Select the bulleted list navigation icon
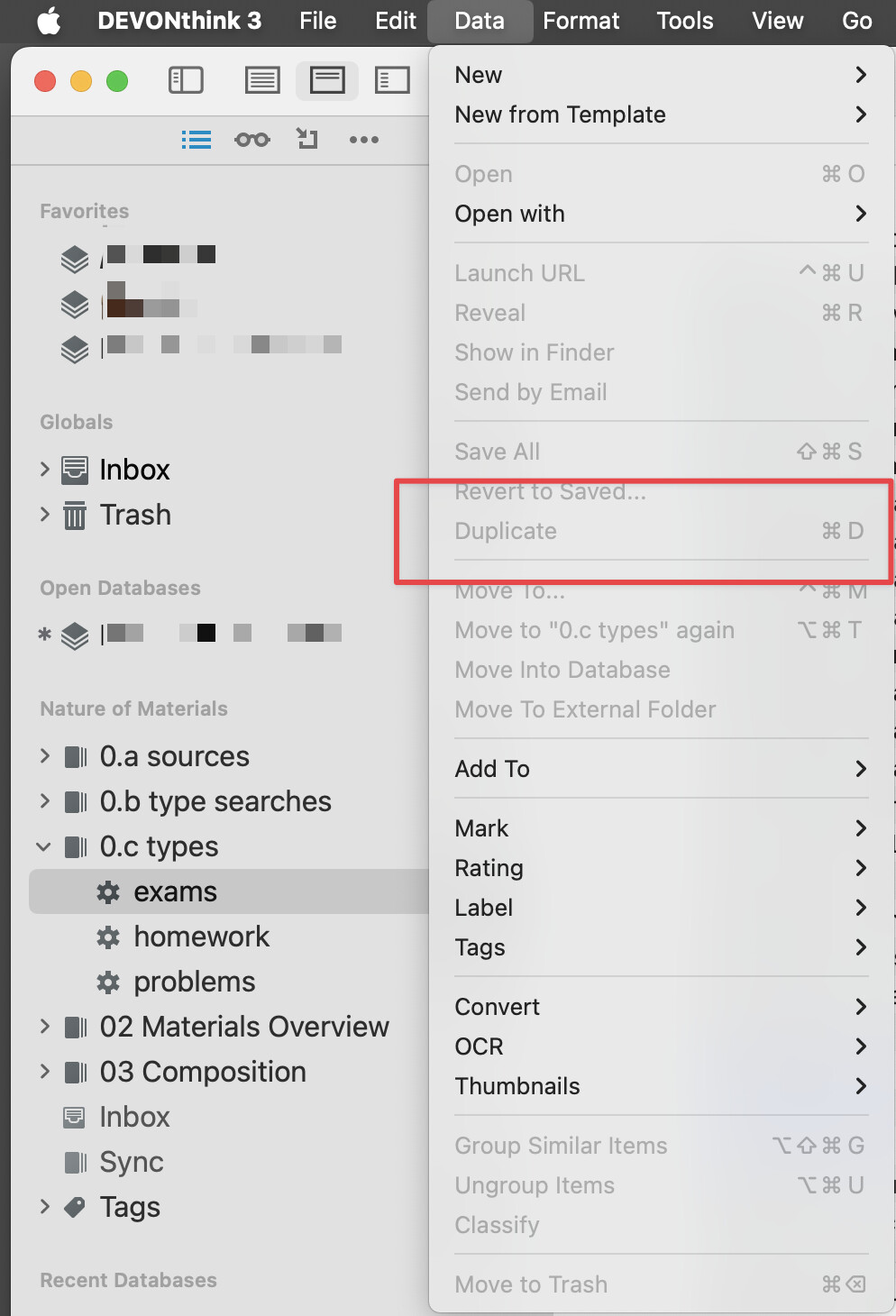Screen dimensions: 896x1316 (196, 140)
